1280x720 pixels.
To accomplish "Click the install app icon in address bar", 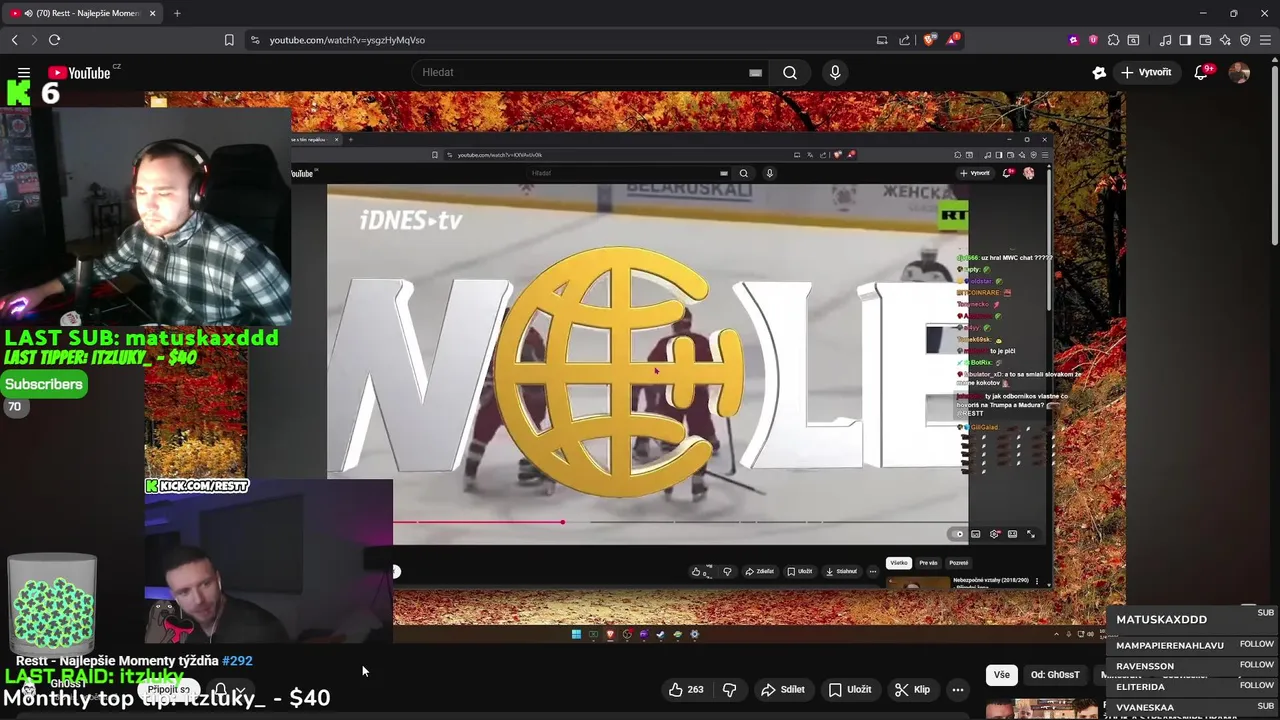I will 882,40.
